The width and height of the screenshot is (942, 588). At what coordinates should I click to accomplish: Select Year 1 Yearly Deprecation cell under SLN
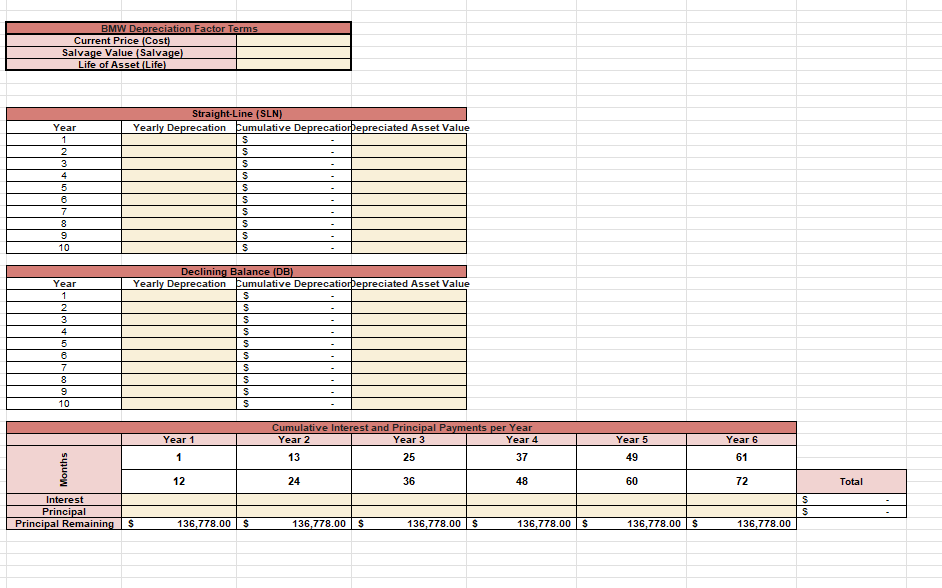pos(178,139)
